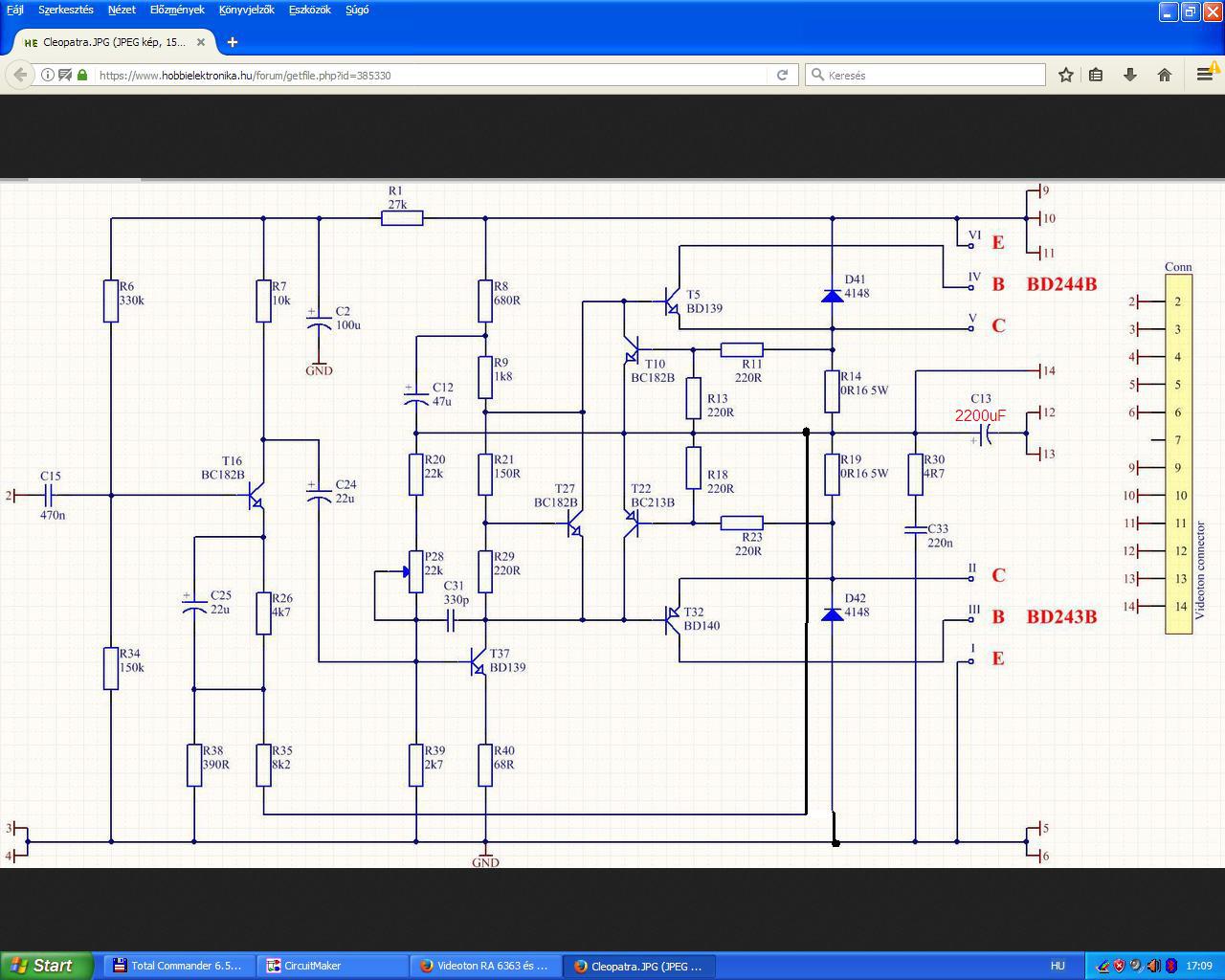This screenshot has height=980, width=1225.
Task: Click the D41 4148 diode label
Action: tap(857, 286)
